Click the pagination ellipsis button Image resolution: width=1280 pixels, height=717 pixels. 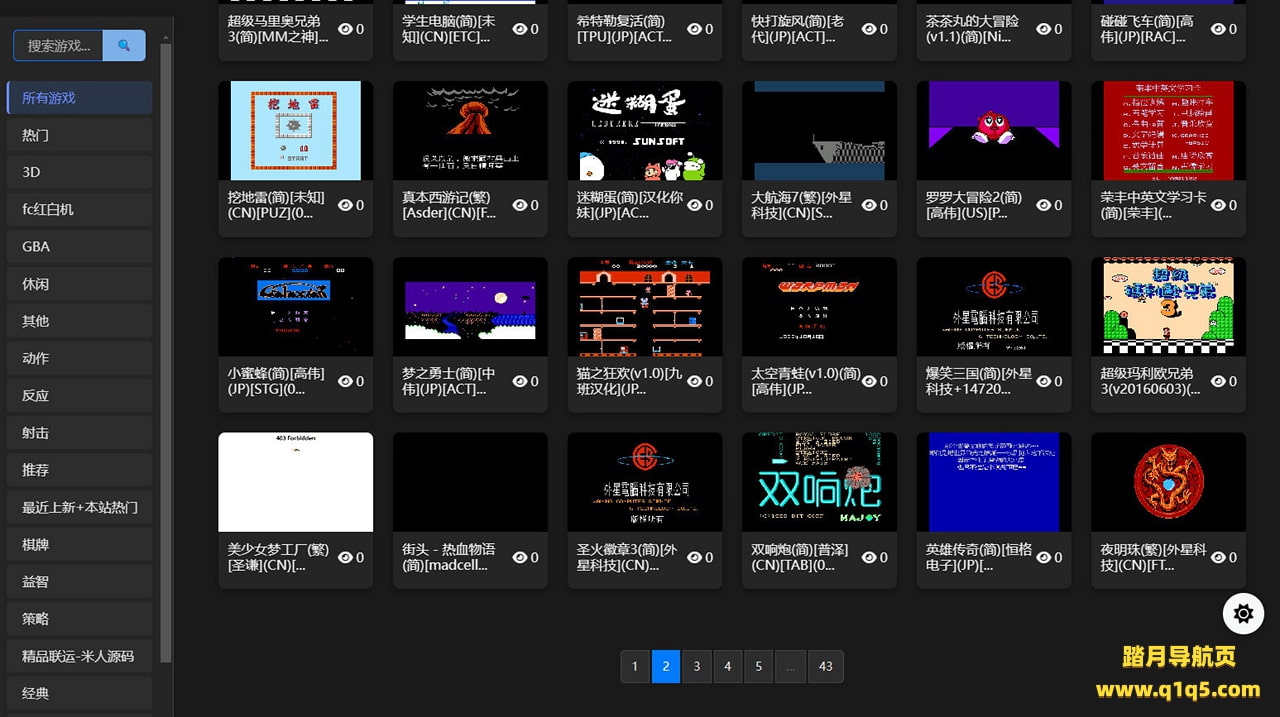tap(790, 666)
